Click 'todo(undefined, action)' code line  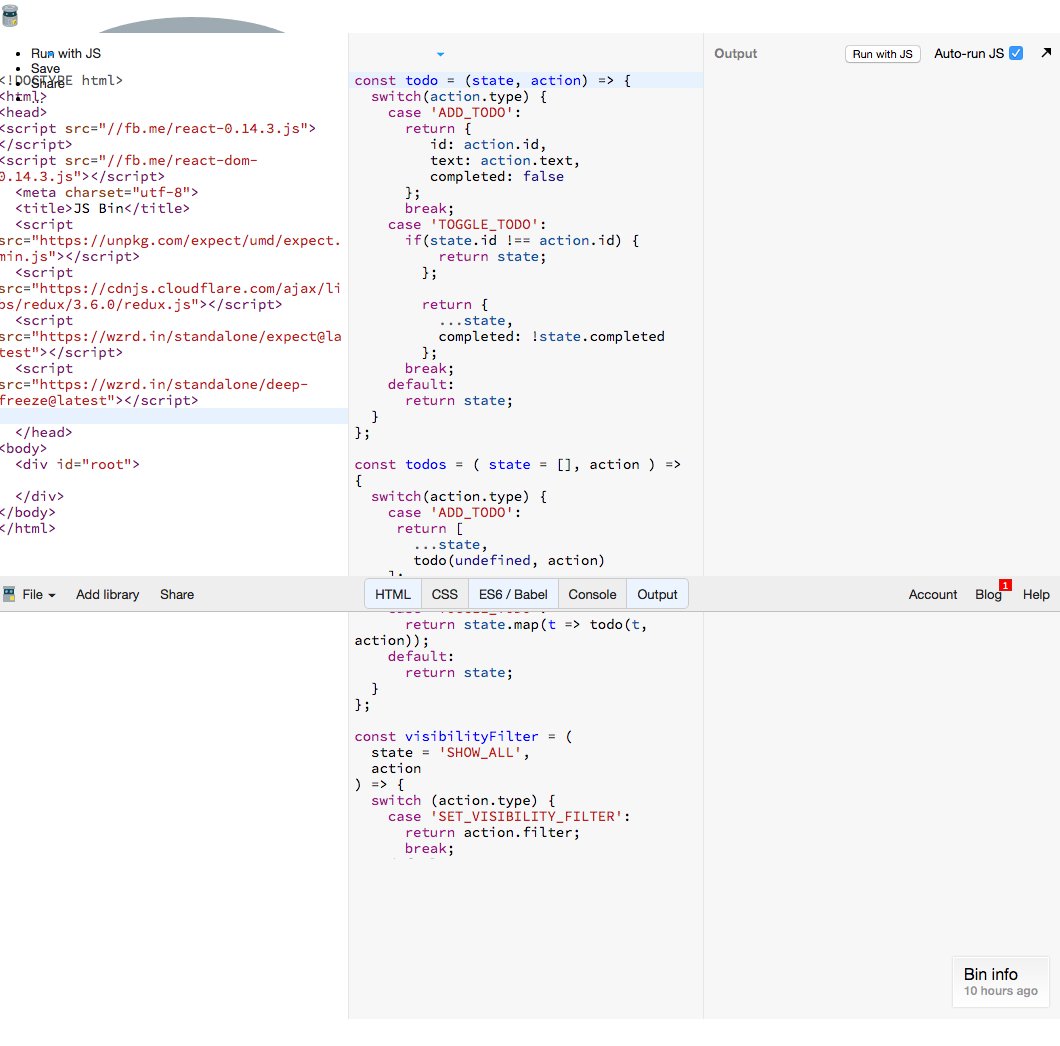coord(509,561)
